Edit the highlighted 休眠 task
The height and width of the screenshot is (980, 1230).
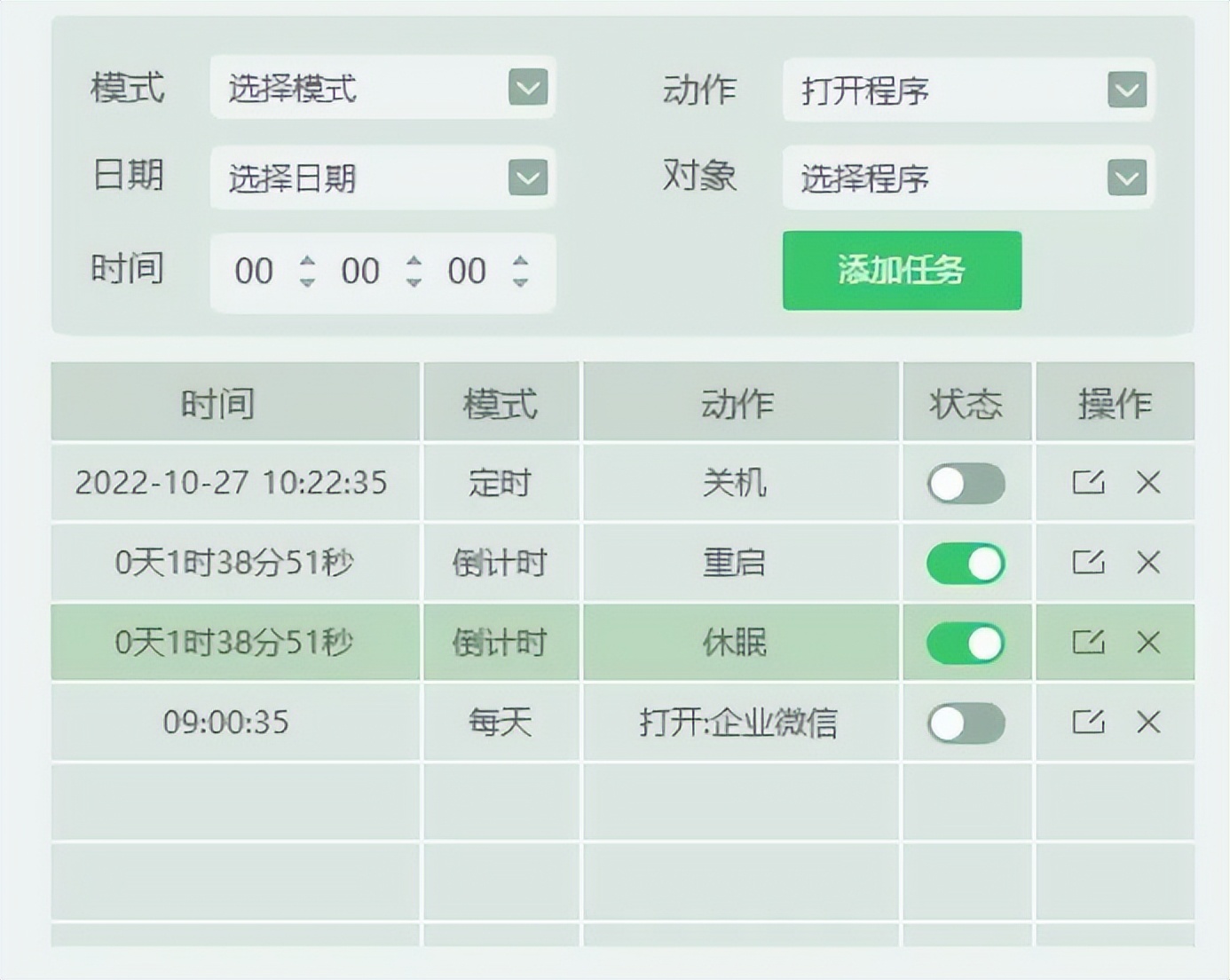tap(1089, 643)
